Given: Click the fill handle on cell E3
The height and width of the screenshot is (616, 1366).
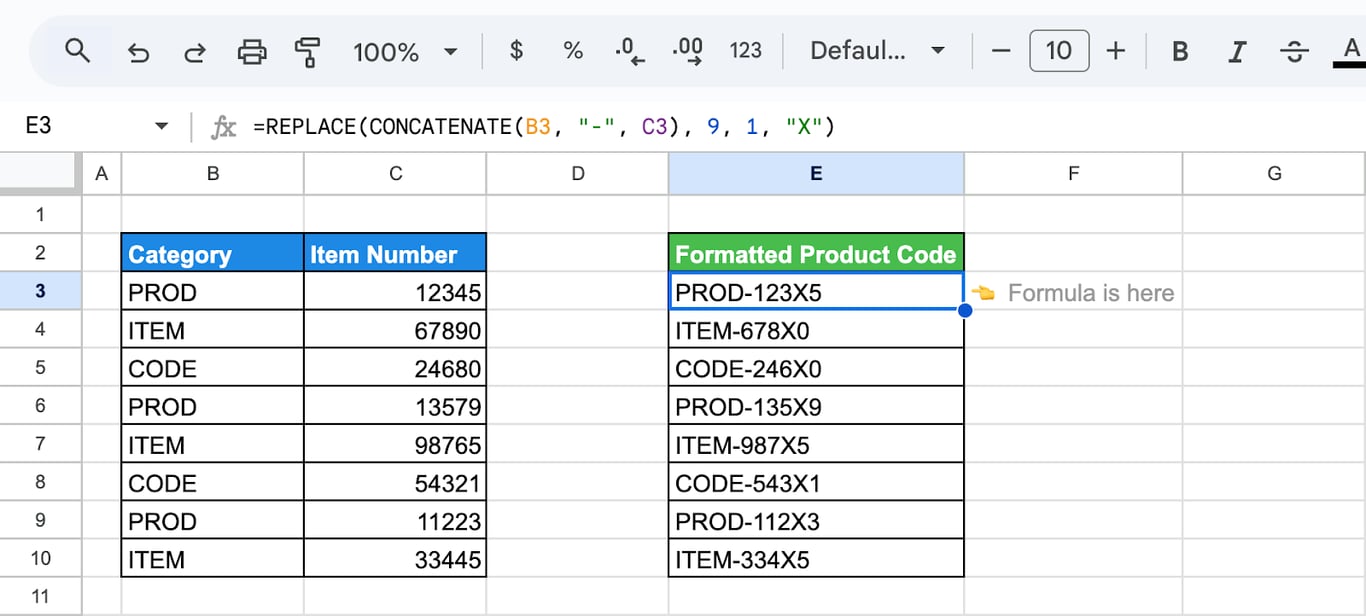Looking at the screenshot, I should pos(965,311).
